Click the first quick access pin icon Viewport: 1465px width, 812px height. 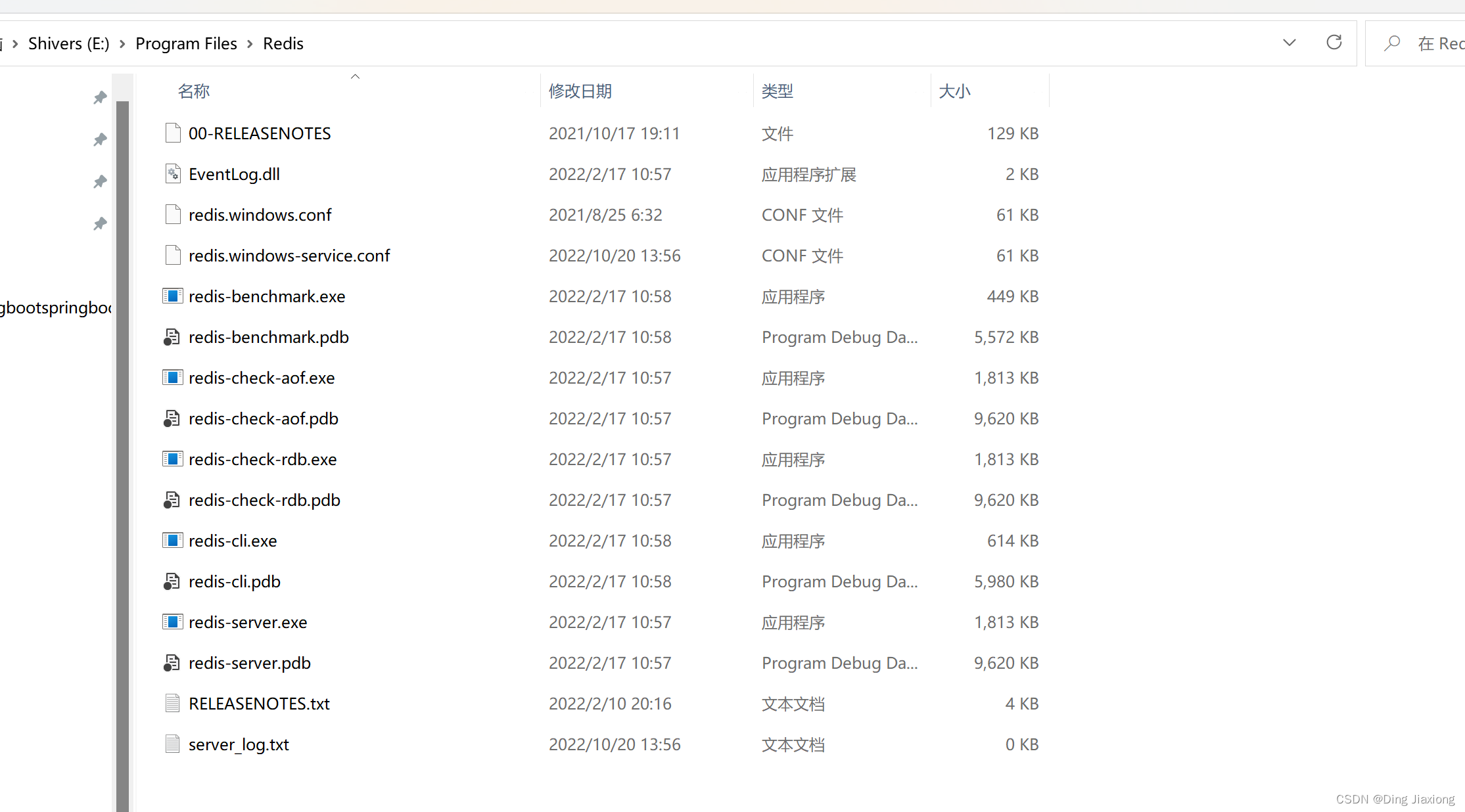click(100, 97)
